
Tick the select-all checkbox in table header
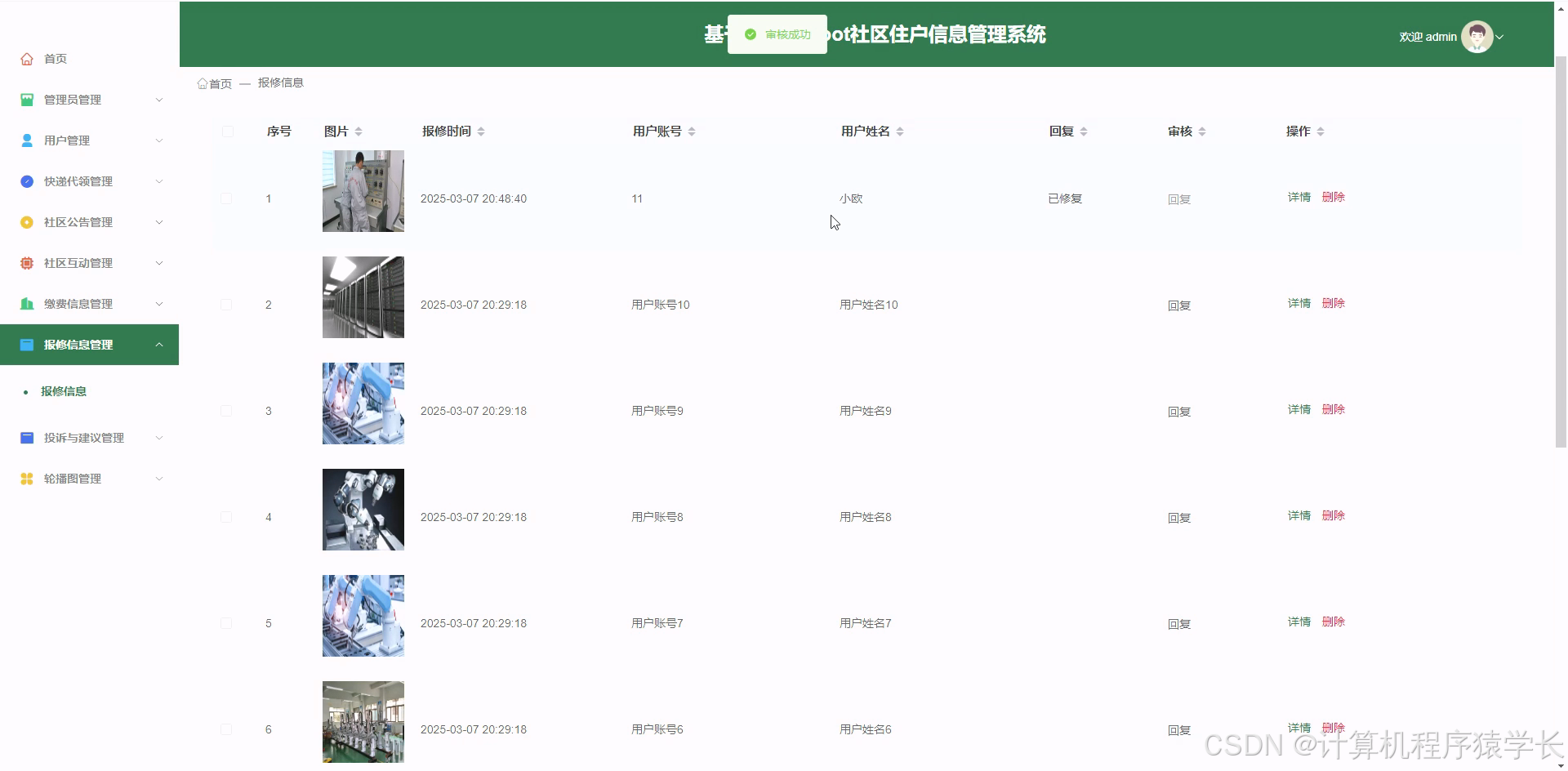[x=228, y=131]
